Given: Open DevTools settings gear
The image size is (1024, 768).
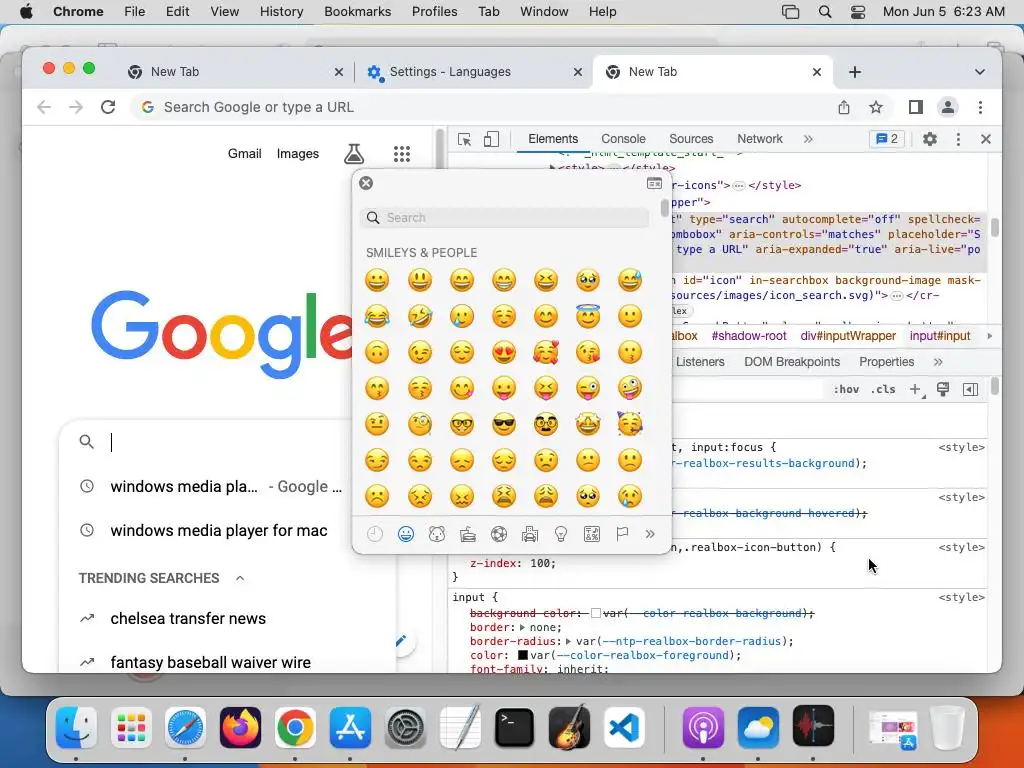Looking at the screenshot, I should [x=929, y=139].
